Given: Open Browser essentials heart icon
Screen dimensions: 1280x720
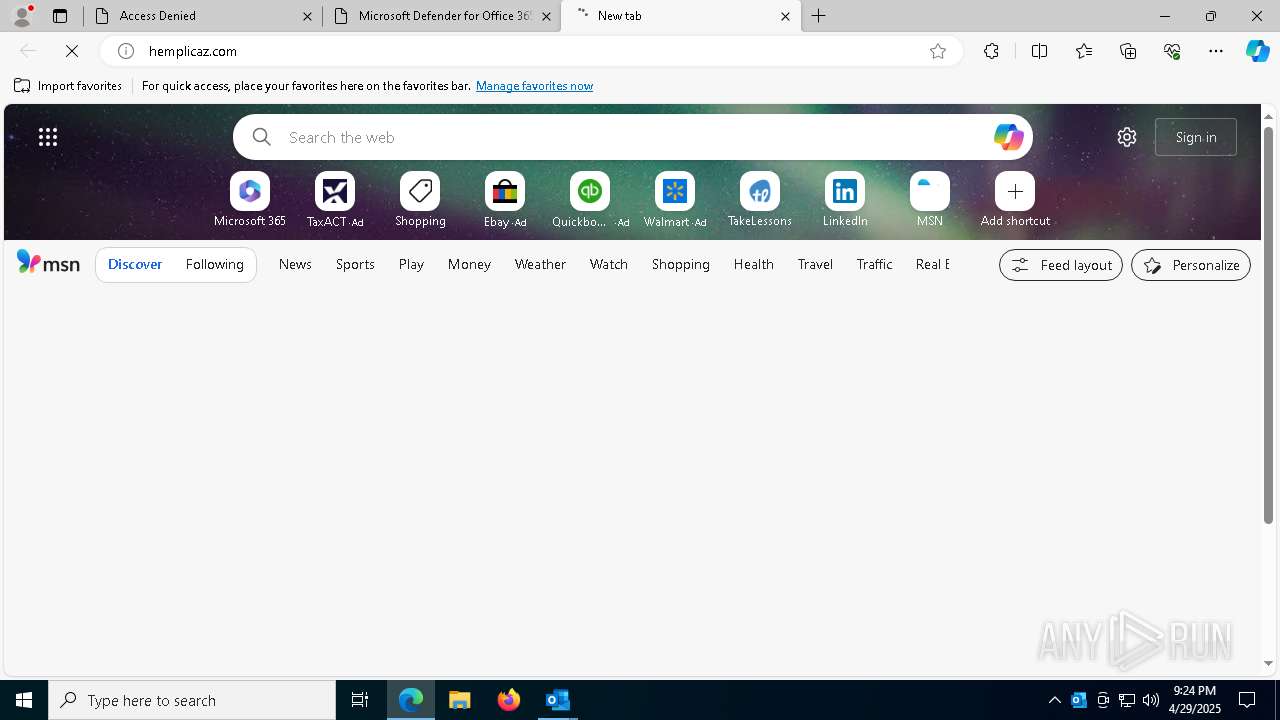Looking at the screenshot, I should (1172, 51).
